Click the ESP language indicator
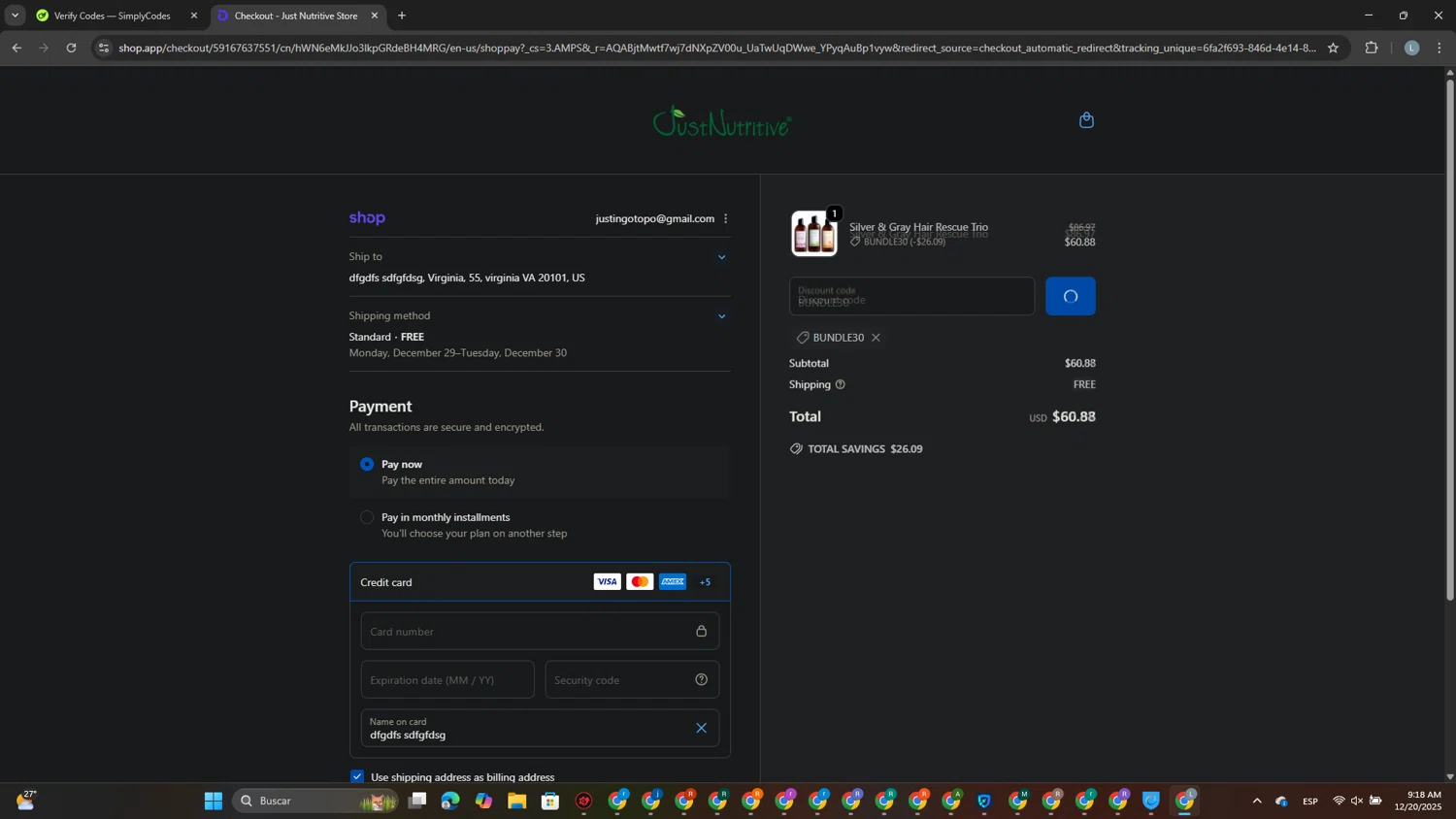The width and height of the screenshot is (1456, 819). pyautogui.click(x=1310, y=801)
